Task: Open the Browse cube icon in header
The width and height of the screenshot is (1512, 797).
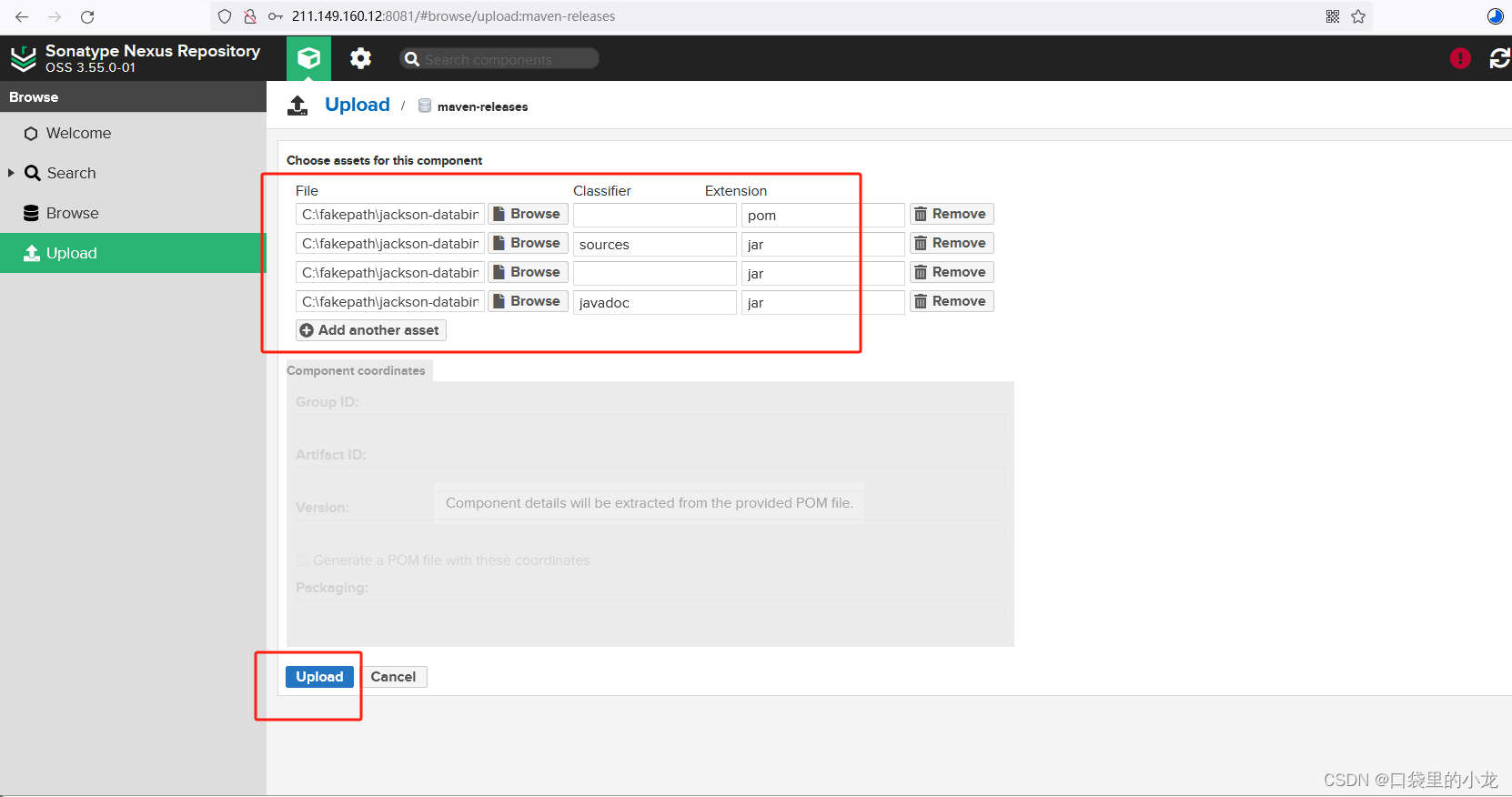Action: click(x=308, y=58)
